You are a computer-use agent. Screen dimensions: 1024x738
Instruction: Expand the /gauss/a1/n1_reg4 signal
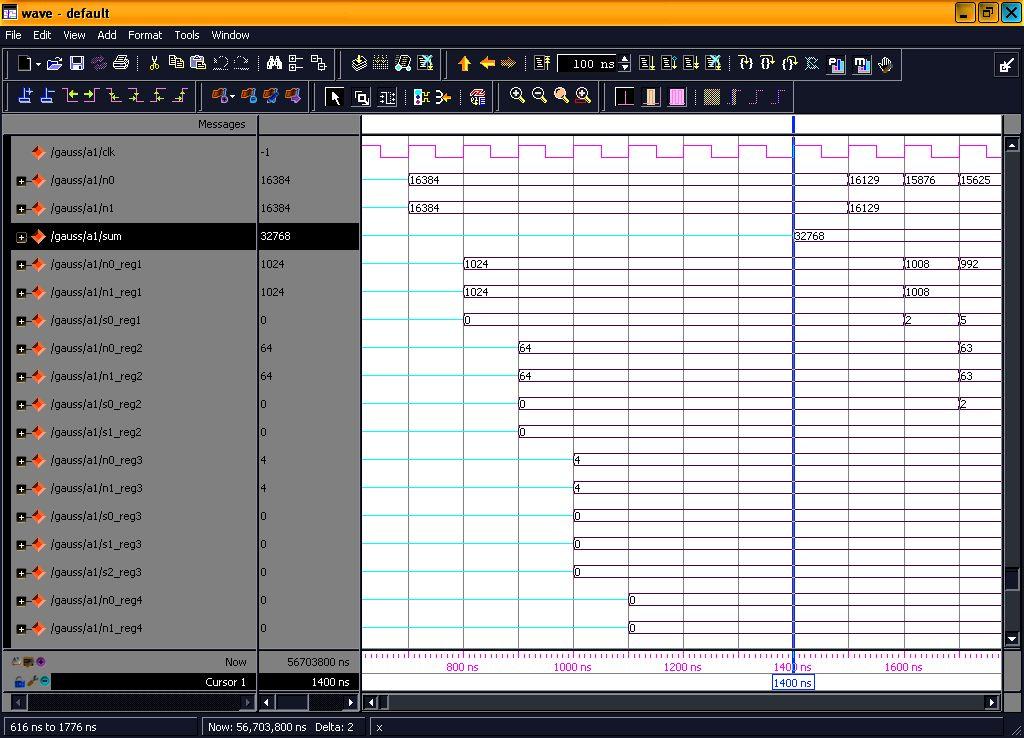[21, 629]
